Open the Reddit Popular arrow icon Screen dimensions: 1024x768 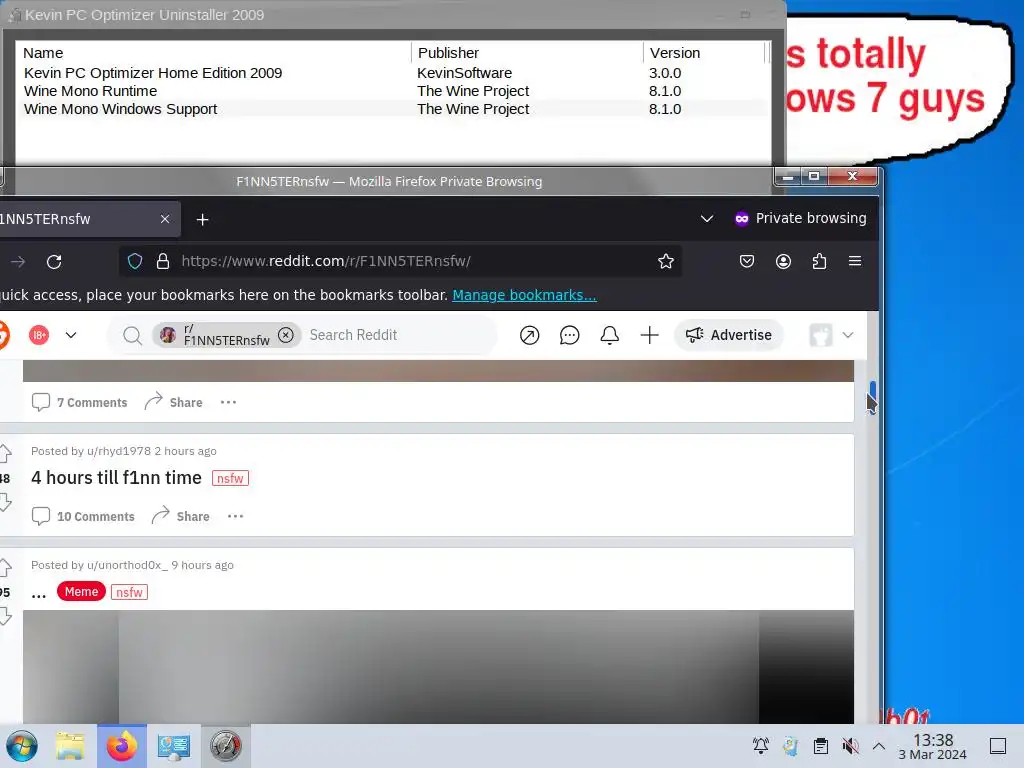click(x=529, y=335)
